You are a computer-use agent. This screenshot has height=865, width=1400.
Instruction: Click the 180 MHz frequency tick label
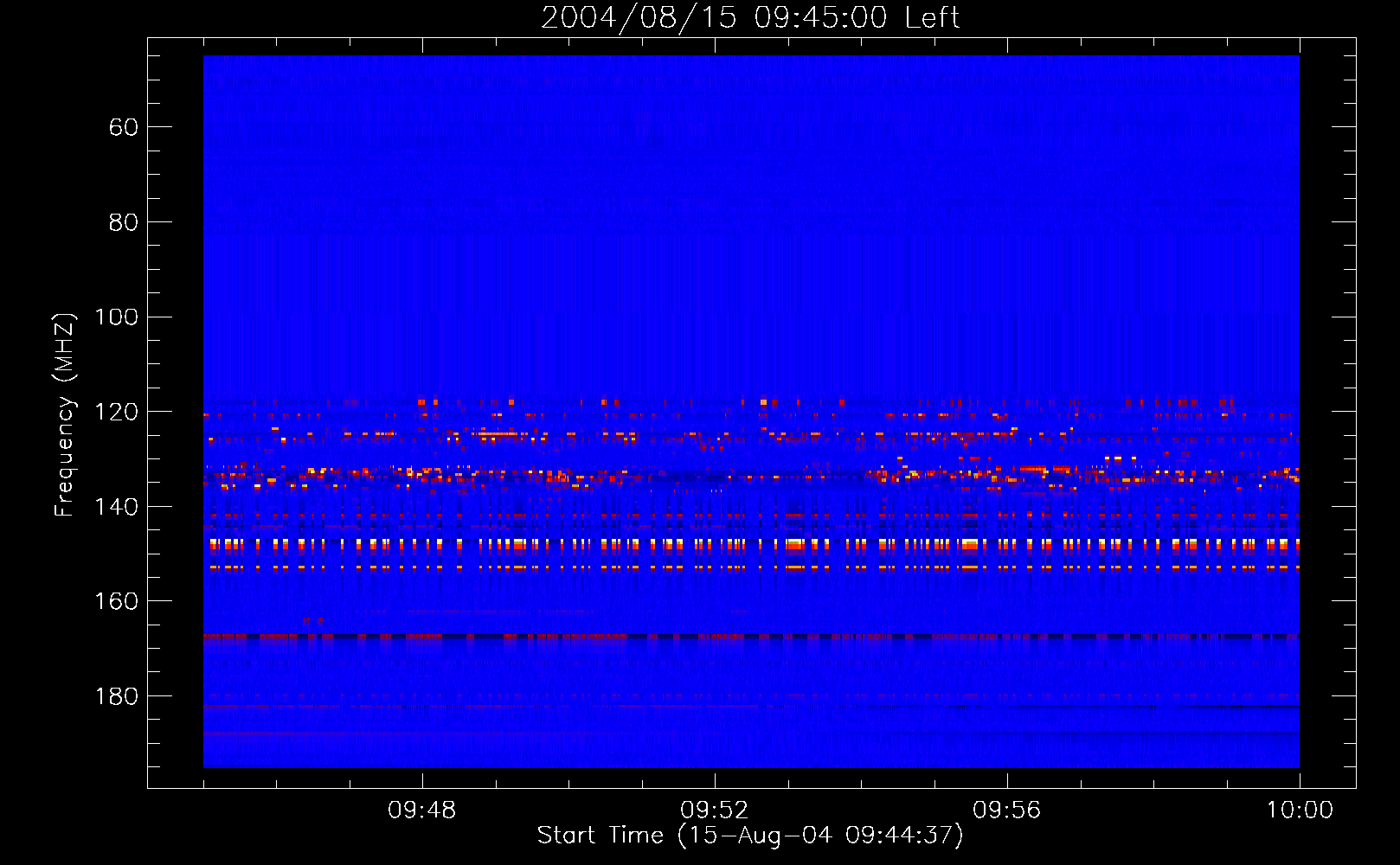tap(116, 696)
